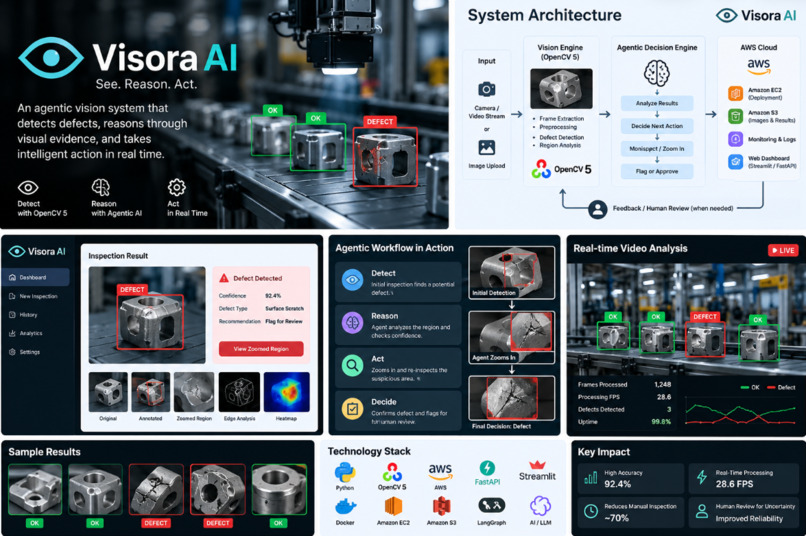Click the '99.8%' uptime value
The width and height of the screenshot is (806, 536).
pos(661,421)
